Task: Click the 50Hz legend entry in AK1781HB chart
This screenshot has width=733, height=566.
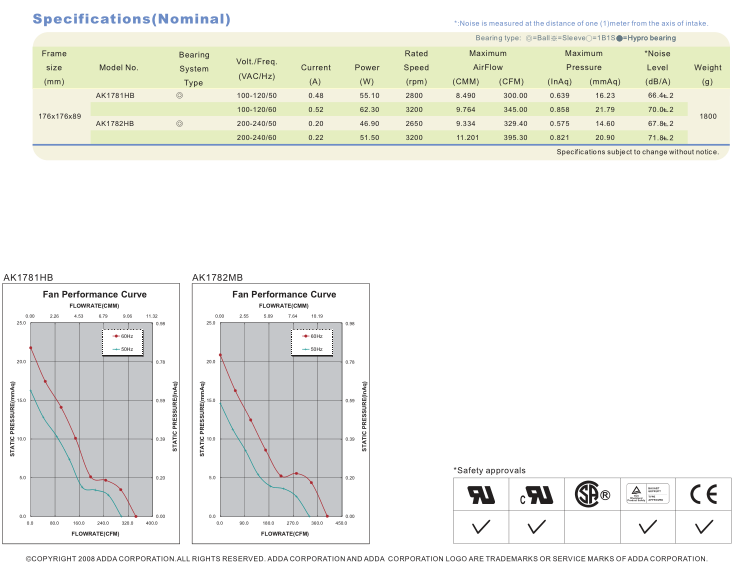Action: 123,349
